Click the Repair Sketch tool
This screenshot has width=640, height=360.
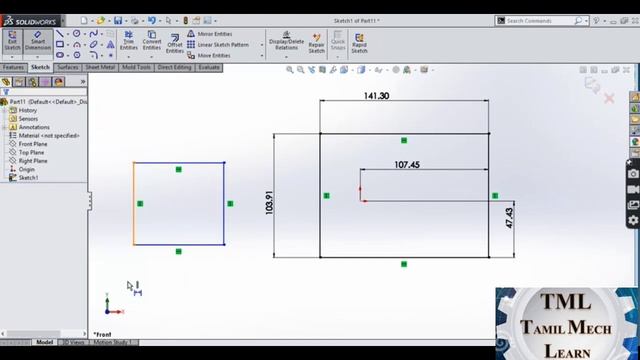316,43
